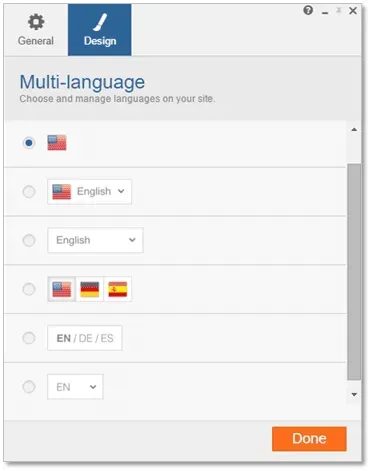Select the flag-only layout radio button

coord(29,143)
